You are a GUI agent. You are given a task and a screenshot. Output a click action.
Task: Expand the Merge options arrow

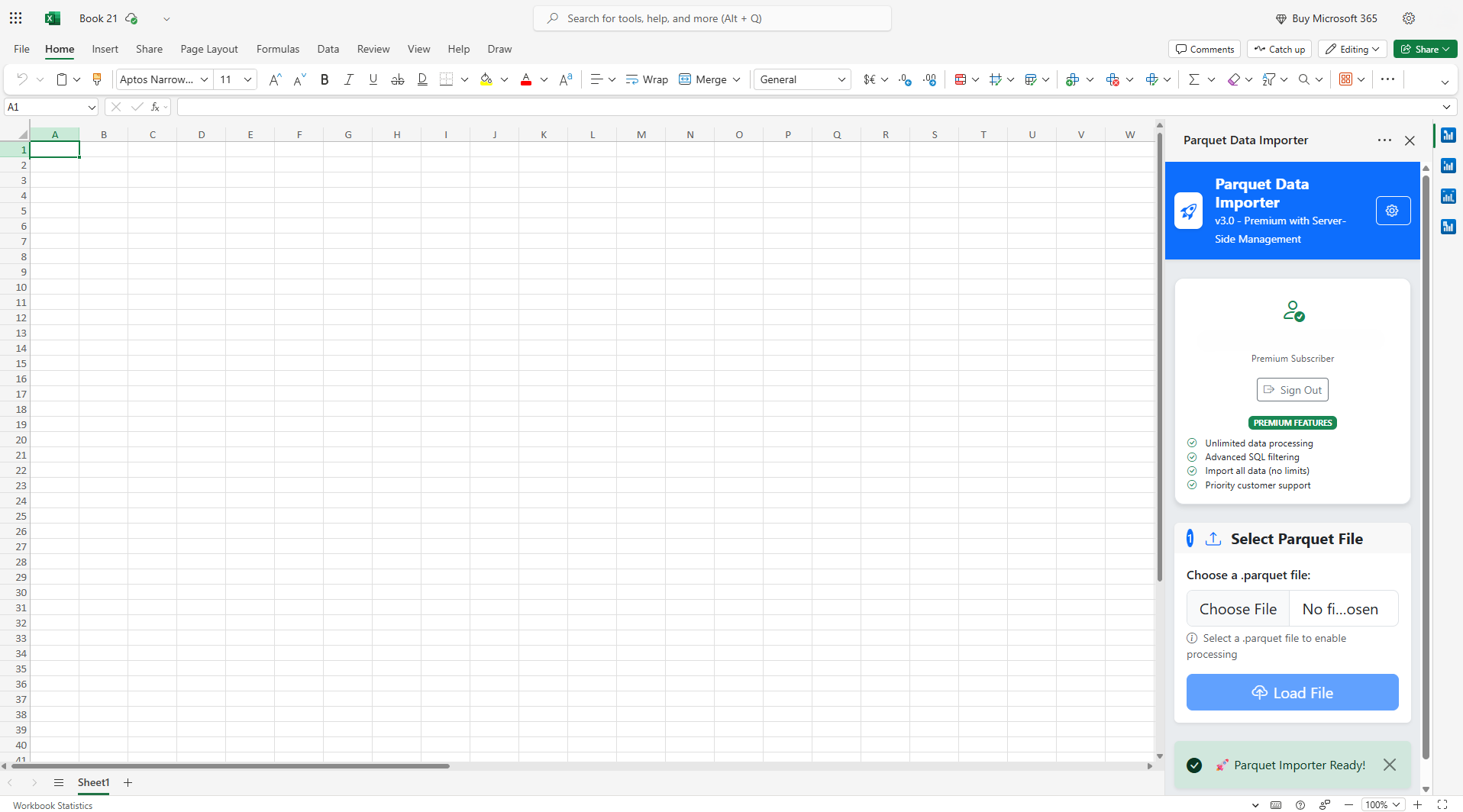coord(736,79)
